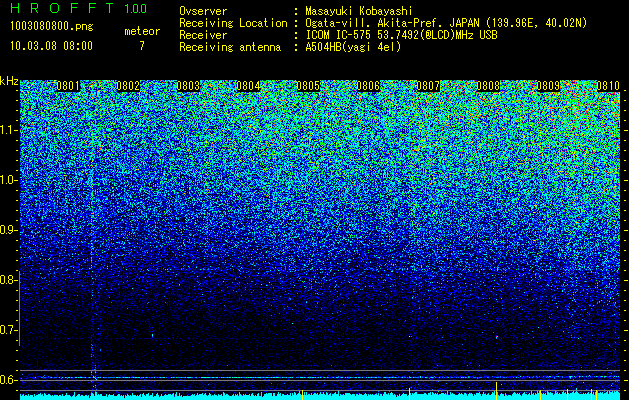Viewport: 629px width, 400px height.
Task: Click the 0.7 frequency axis label
Action: pyautogui.click(x=8, y=330)
